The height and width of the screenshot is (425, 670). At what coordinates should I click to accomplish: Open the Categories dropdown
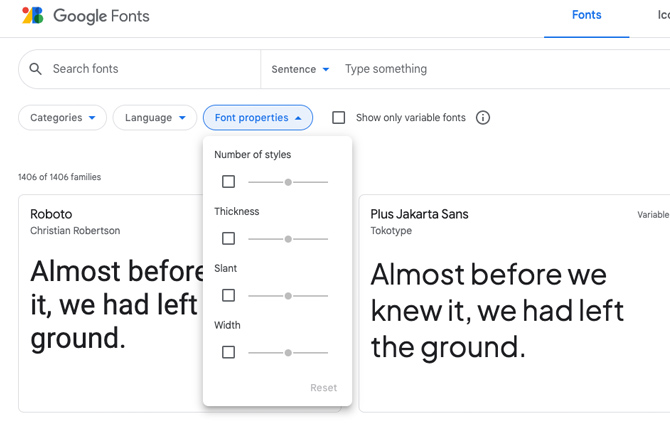tap(62, 117)
